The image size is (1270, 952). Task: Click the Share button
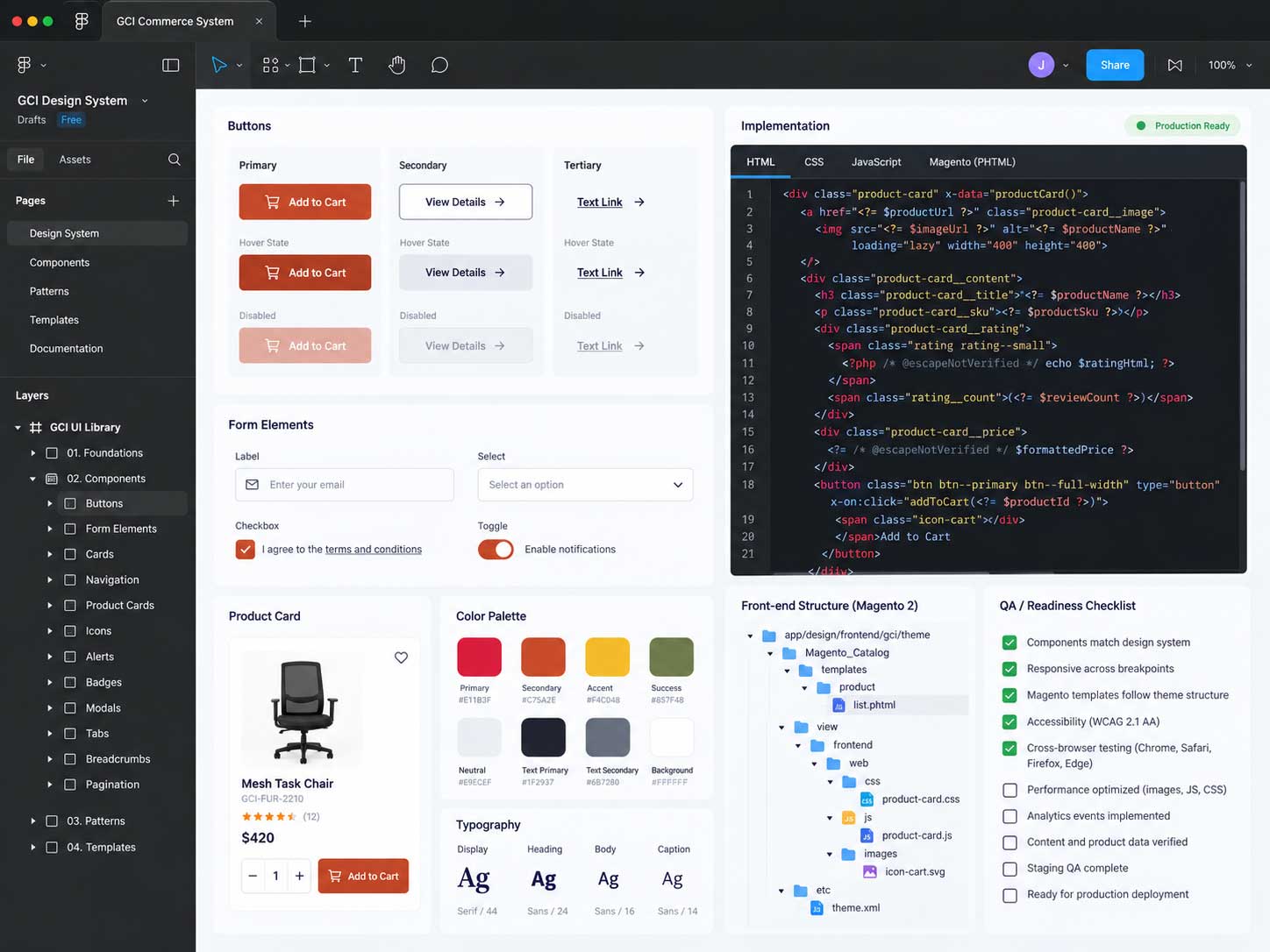tap(1115, 65)
